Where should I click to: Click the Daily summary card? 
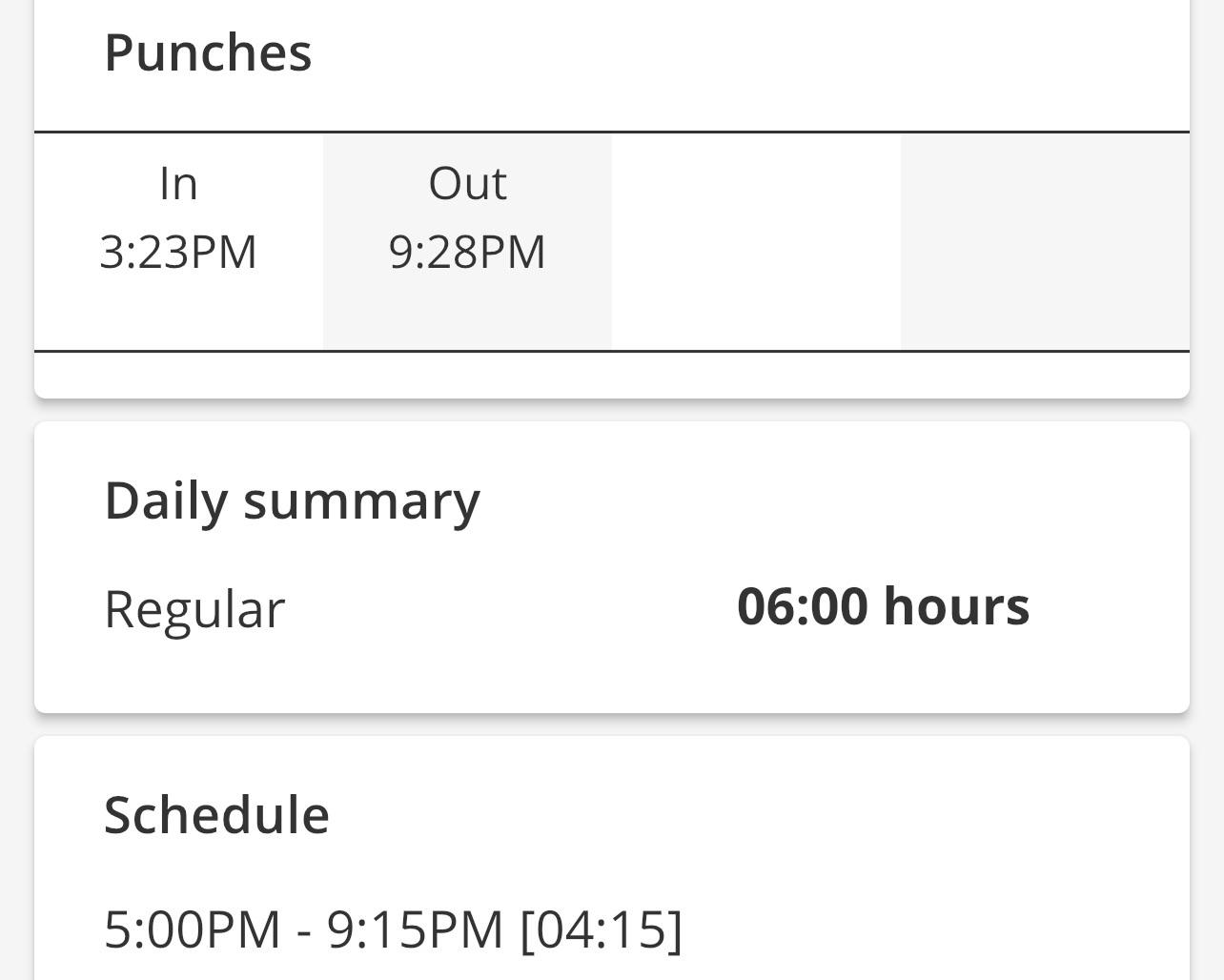click(x=610, y=564)
